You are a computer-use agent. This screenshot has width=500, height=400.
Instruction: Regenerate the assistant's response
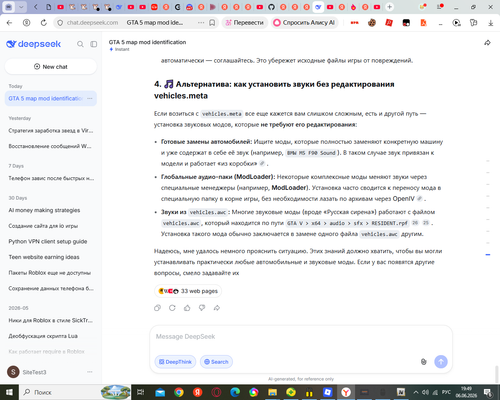click(172, 308)
